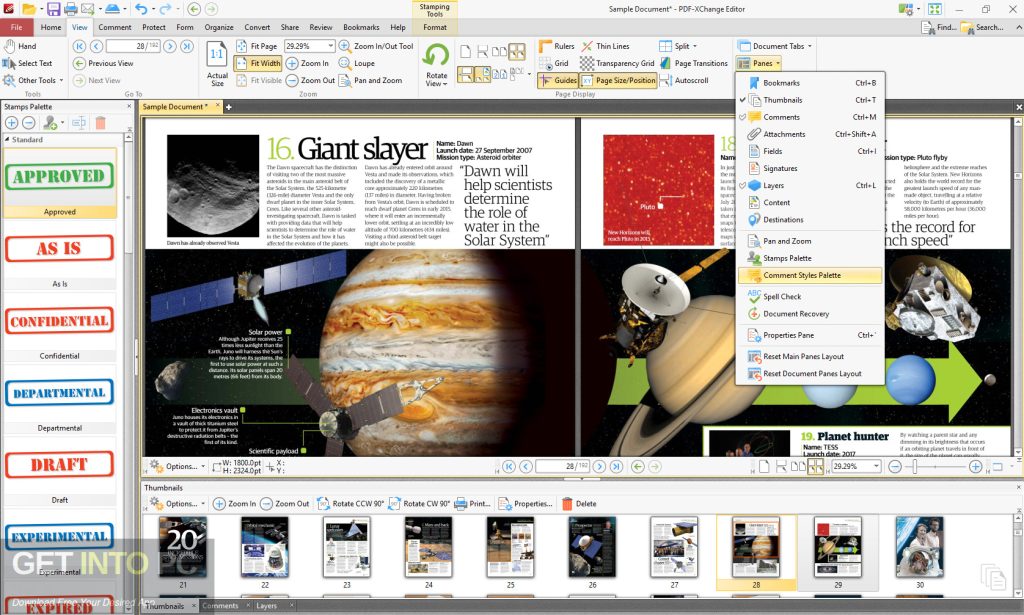
Task: Open Page Transitions
Action: pyautogui.click(x=694, y=63)
